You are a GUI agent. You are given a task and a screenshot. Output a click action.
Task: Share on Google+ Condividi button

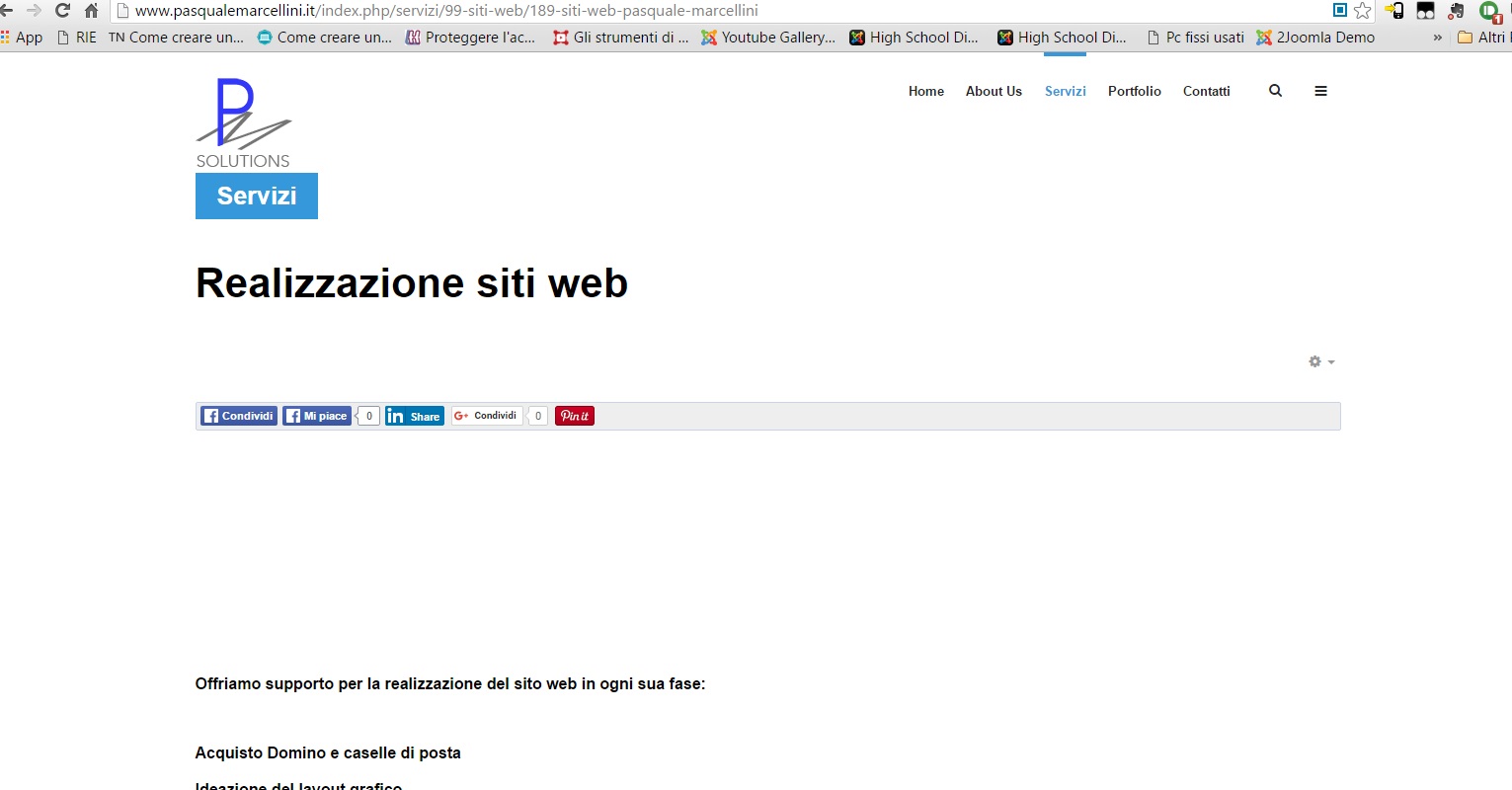(487, 416)
